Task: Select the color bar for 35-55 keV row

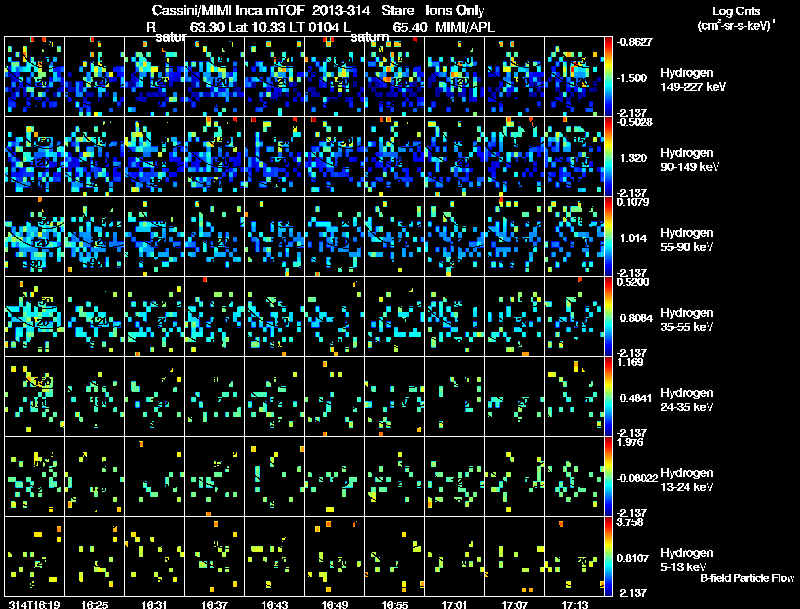Action: tap(608, 316)
